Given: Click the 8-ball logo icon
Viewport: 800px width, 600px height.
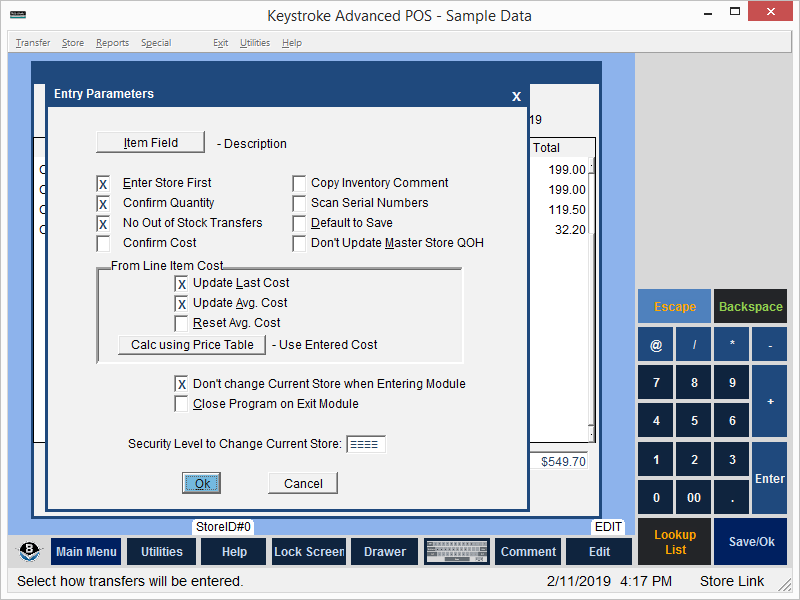Looking at the screenshot, I should point(29,552).
